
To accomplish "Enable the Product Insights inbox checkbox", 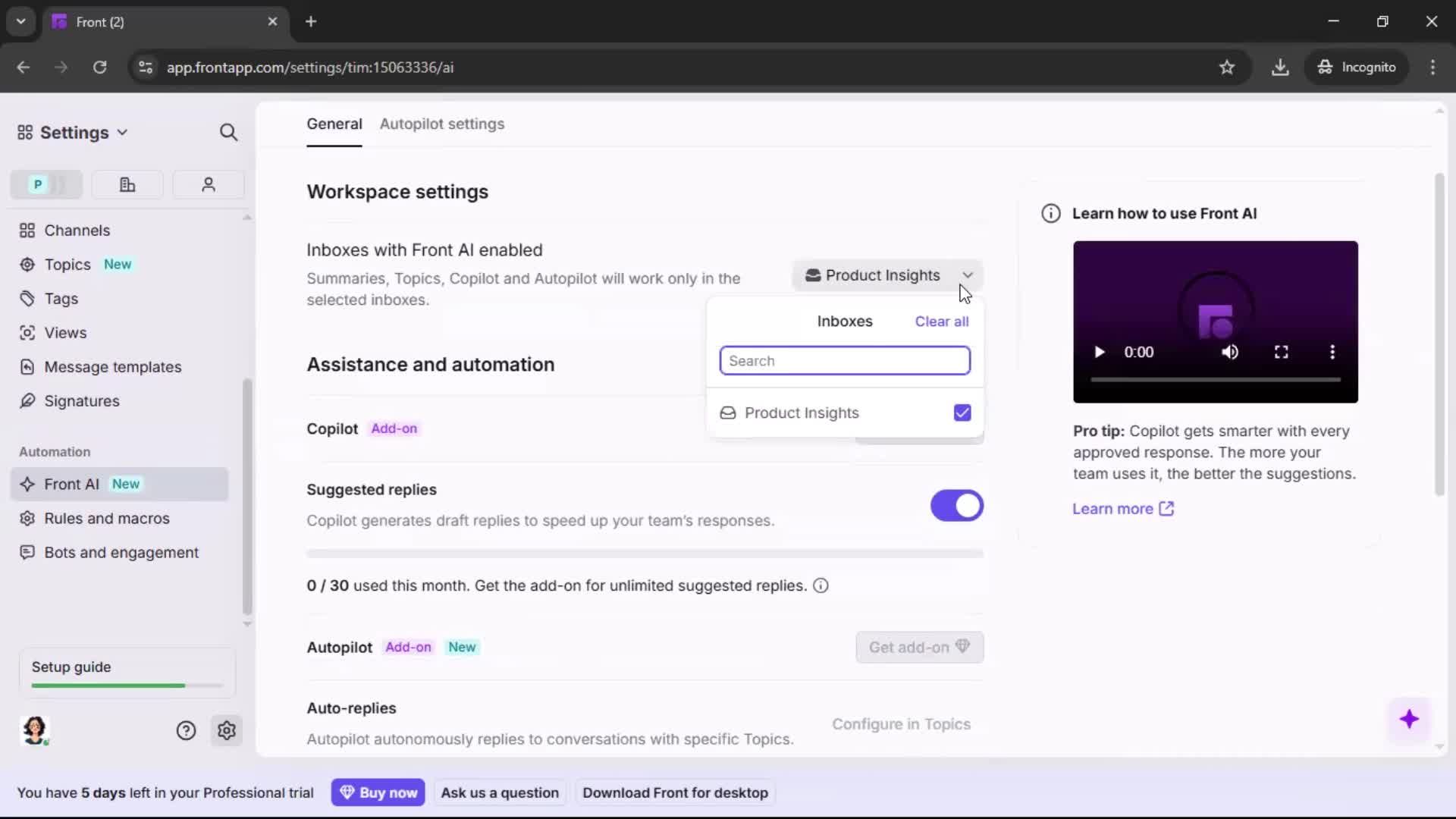I will (962, 413).
